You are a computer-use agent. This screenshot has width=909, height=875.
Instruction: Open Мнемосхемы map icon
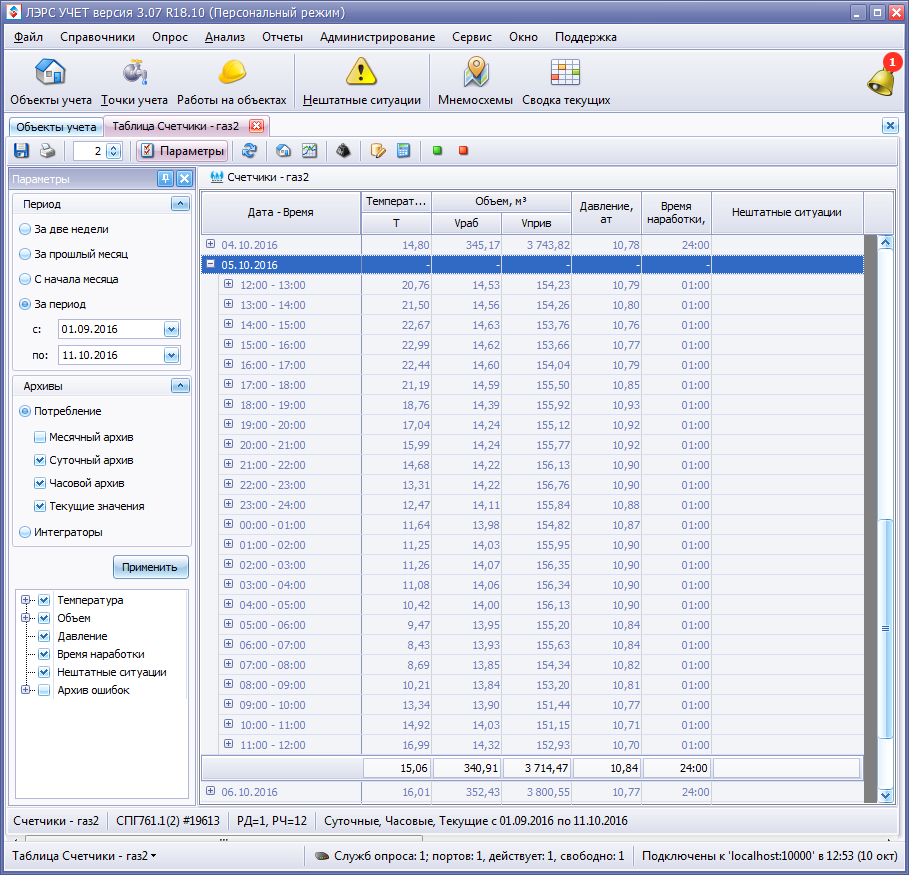476,72
